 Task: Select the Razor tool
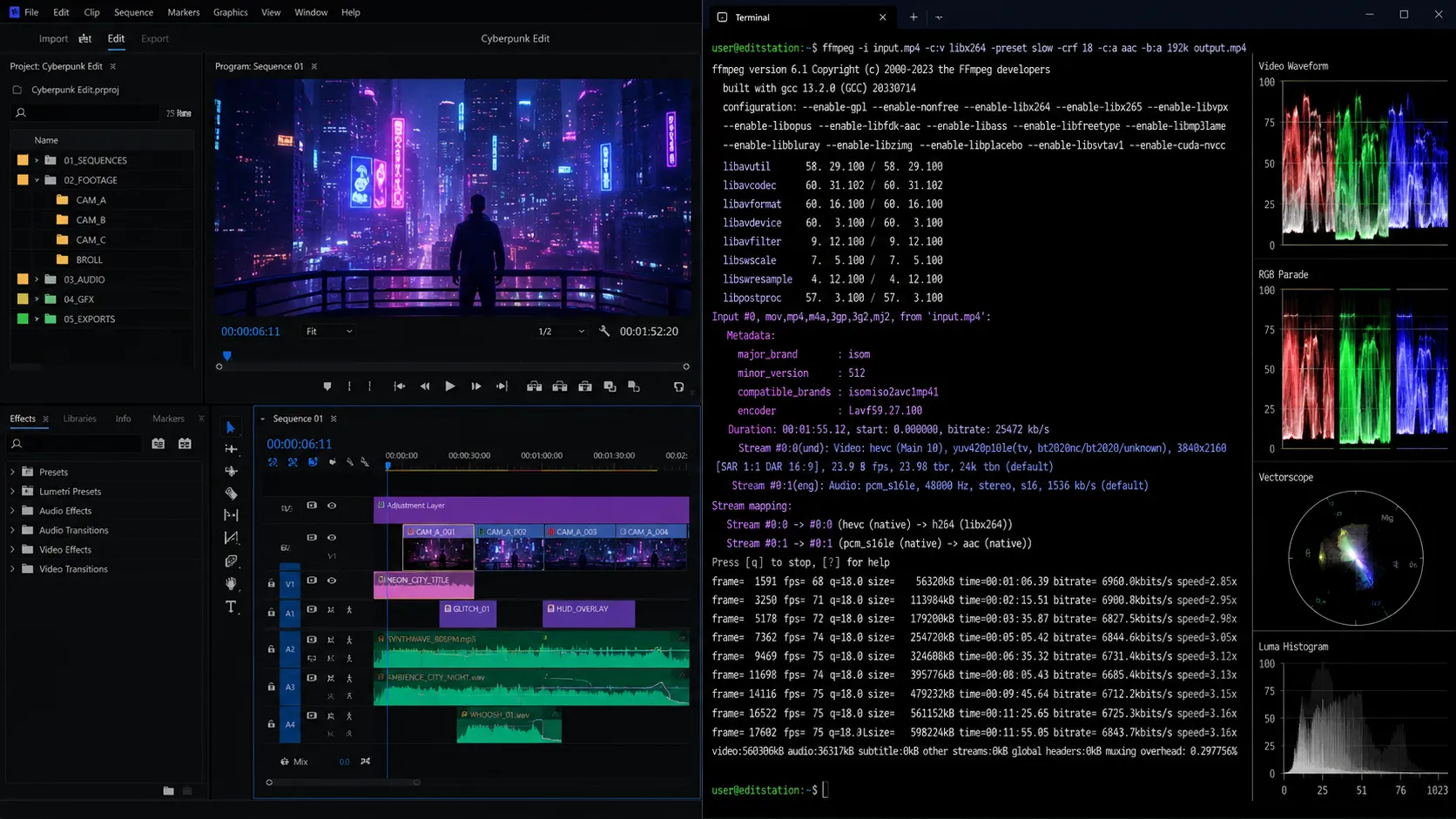click(x=230, y=493)
